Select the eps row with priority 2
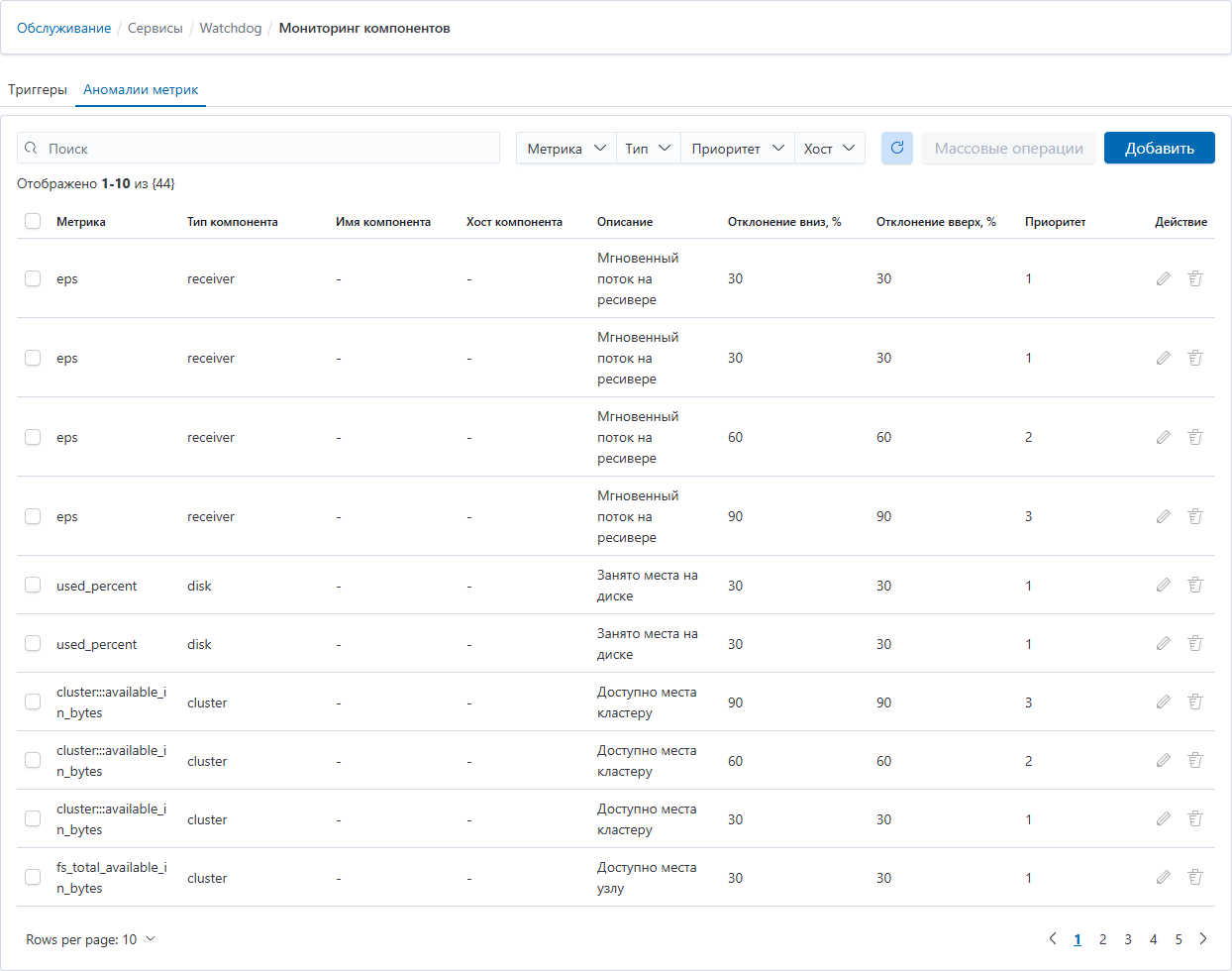This screenshot has width=1232, height=971. pos(33,437)
